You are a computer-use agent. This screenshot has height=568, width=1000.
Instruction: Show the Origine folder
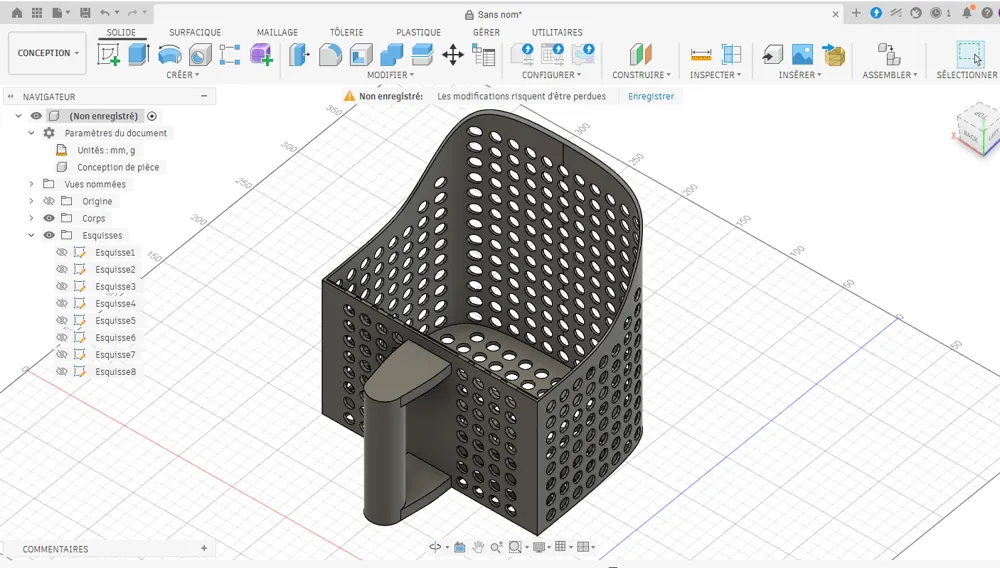pyautogui.click(x=49, y=201)
